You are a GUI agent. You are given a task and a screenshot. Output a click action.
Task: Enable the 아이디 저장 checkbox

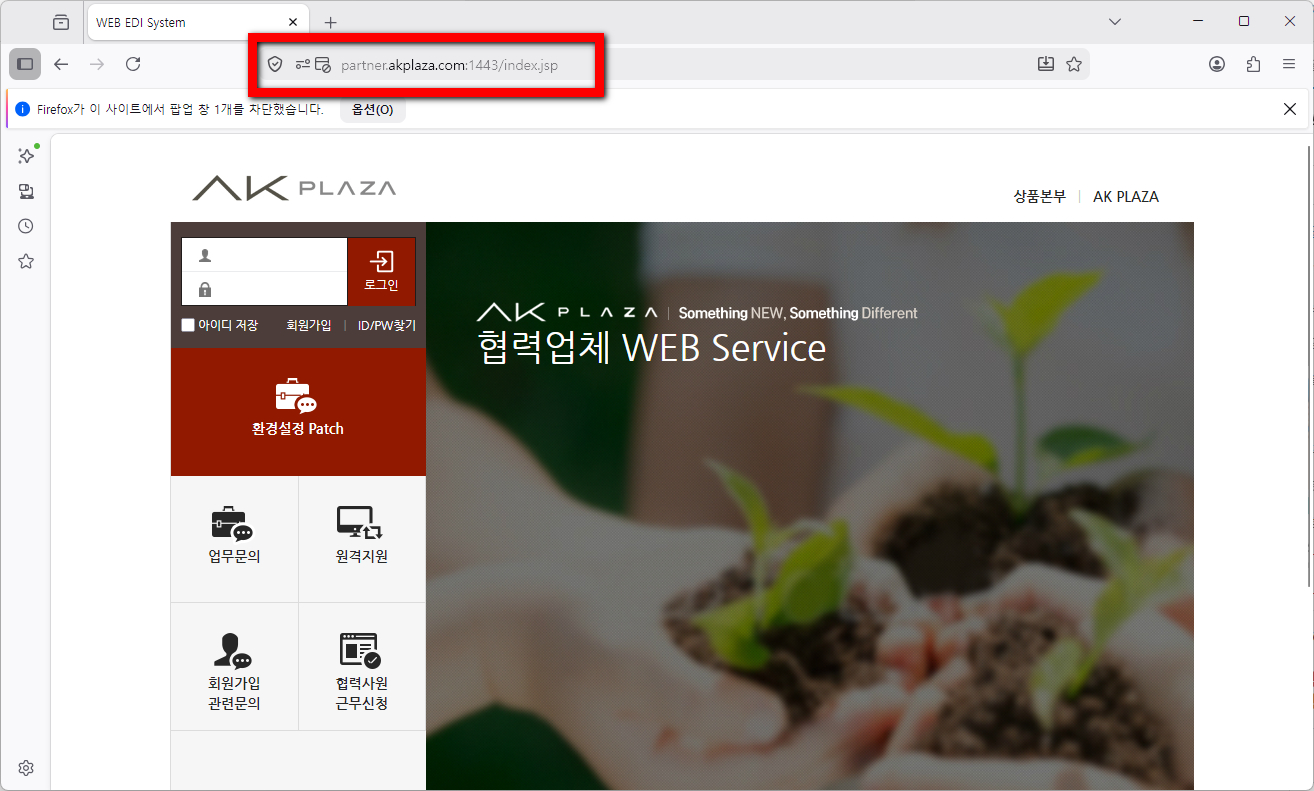(188, 325)
